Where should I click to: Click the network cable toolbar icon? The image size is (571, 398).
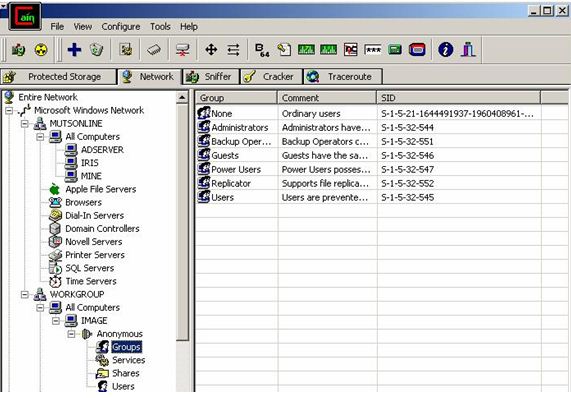(x=182, y=50)
